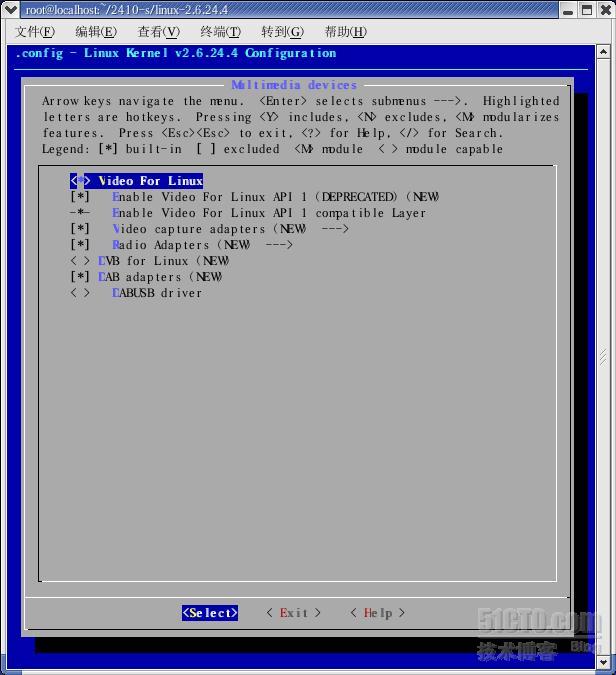This screenshot has width=616, height=675.
Task: Toggle Video For Linux tristate selector
Action: click(x=80, y=181)
